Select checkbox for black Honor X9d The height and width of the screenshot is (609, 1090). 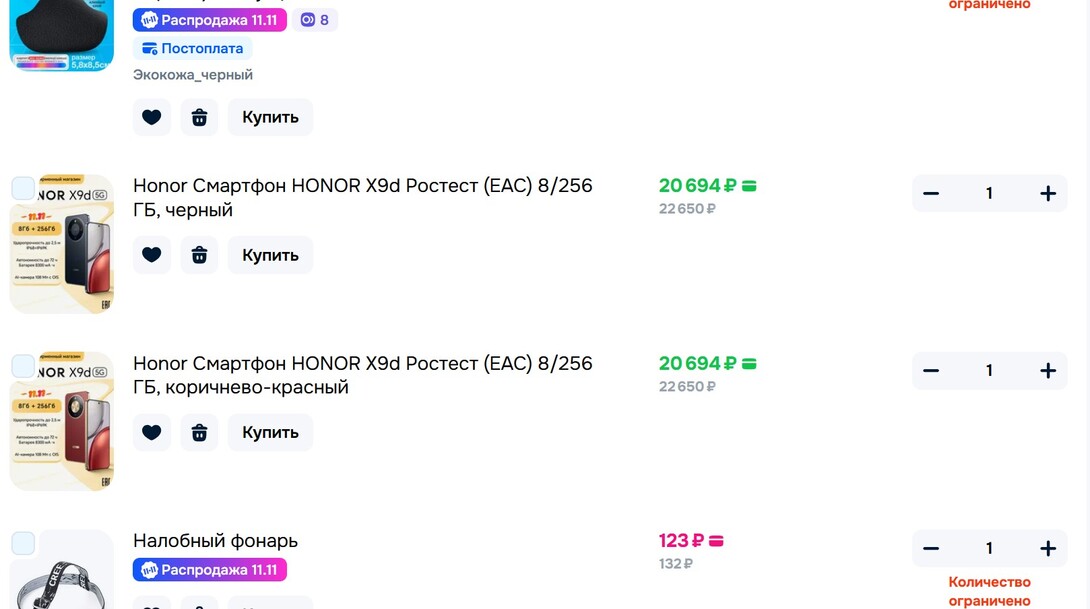23,188
